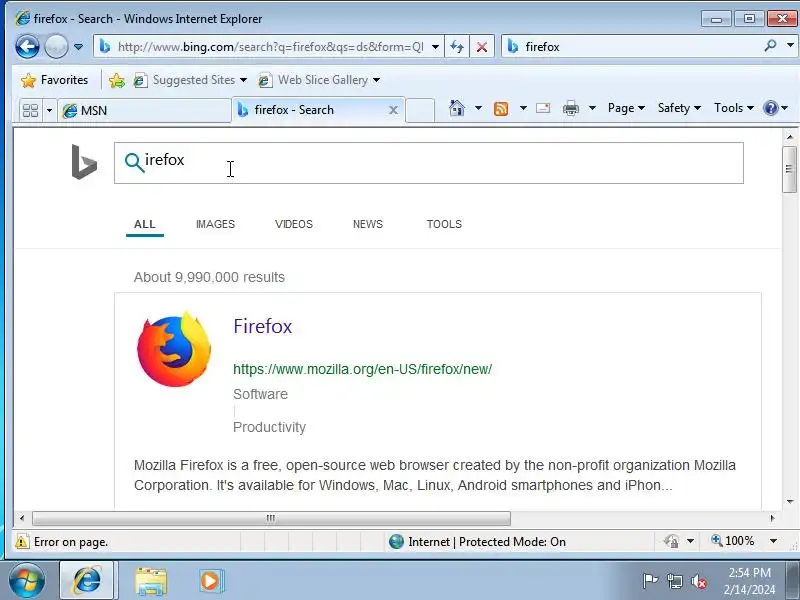This screenshot has height=600, width=800.
Task: Expand the Home button dropdown arrow
Action: 478,108
